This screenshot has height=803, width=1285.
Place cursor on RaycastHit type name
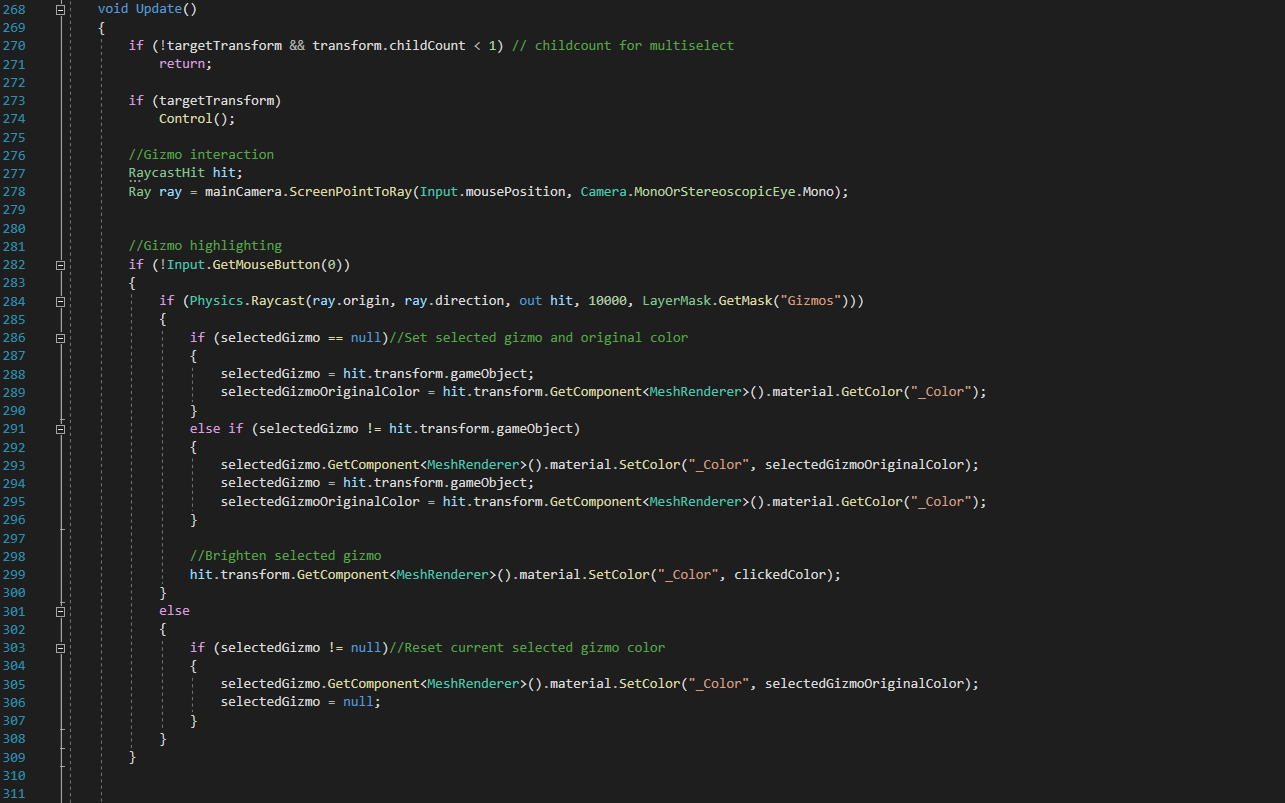(166, 173)
